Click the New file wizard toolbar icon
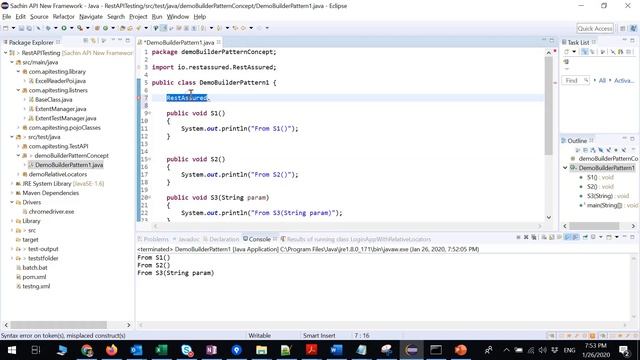Image resolution: width=640 pixels, height=360 pixels. pos(6,28)
